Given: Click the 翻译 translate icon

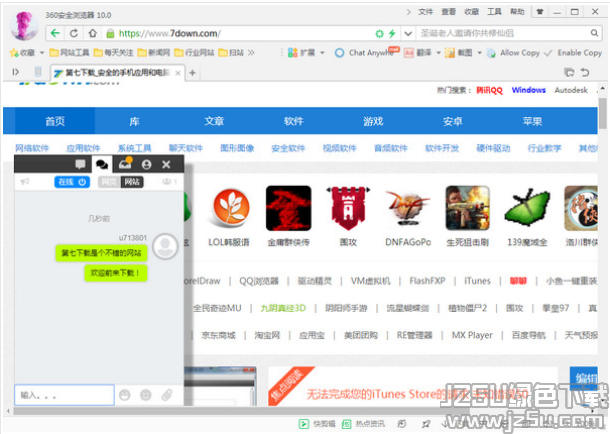Looking at the screenshot, I should 408,52.
